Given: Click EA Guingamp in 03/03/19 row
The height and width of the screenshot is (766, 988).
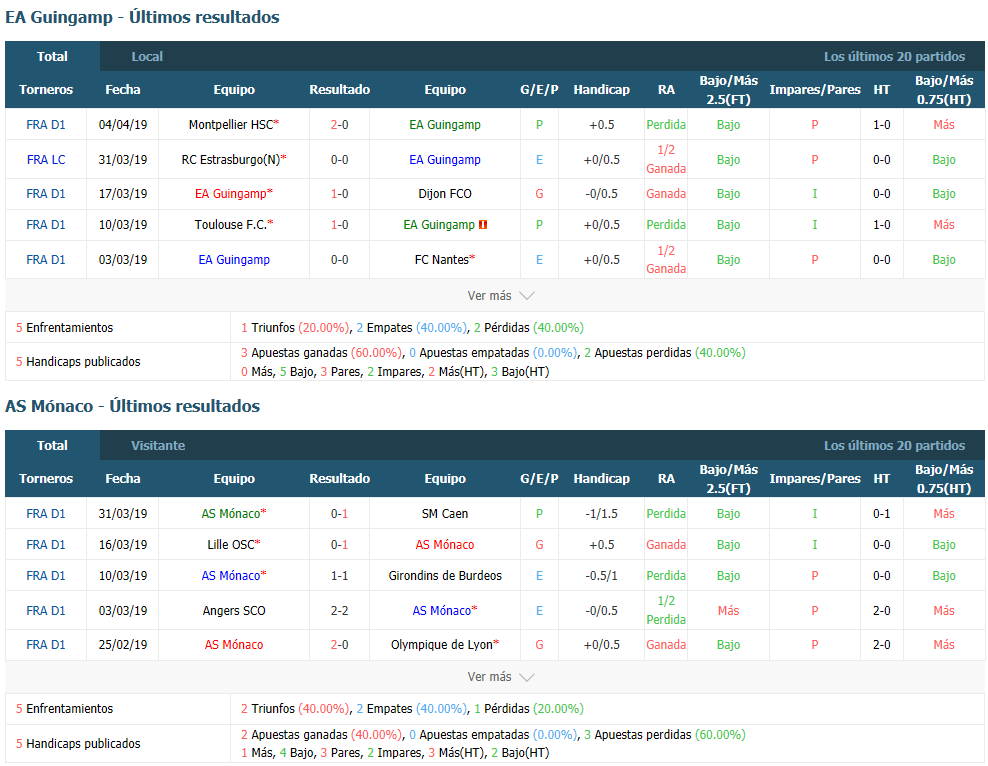Looking at the screenshot, I should coord(234,260).
